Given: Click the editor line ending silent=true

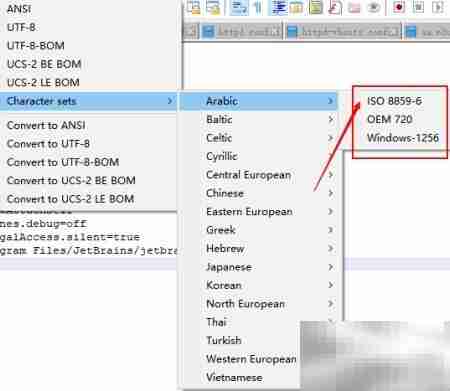Looking at the screenshot, I should (x=70, y=237).
